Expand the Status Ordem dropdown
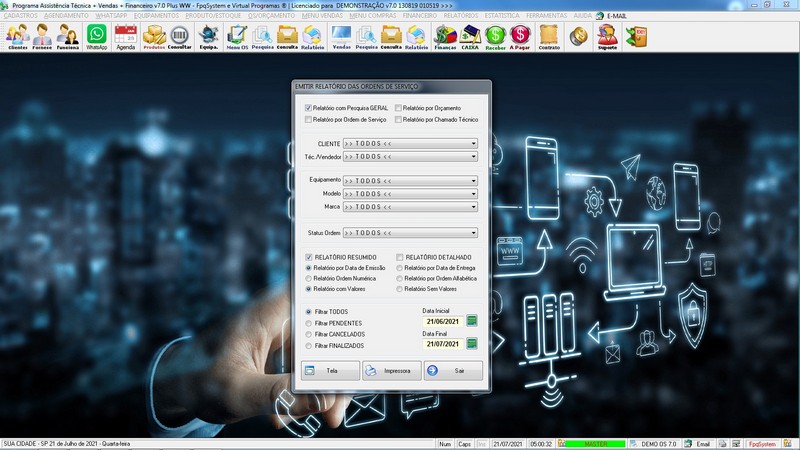This screenshot has height=450, width=800. [x=473, y=233]
